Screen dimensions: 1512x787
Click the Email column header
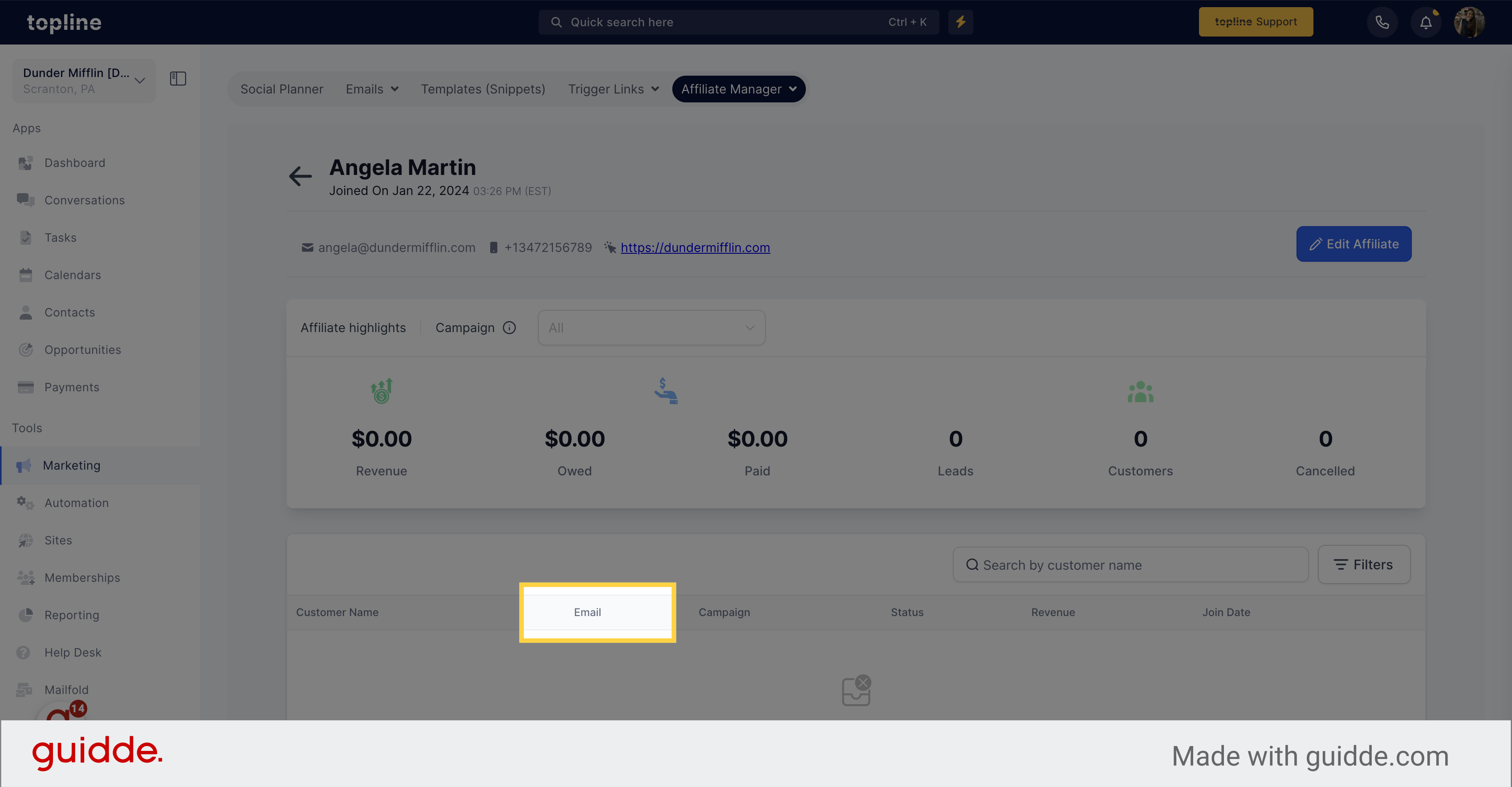point(588,613)
